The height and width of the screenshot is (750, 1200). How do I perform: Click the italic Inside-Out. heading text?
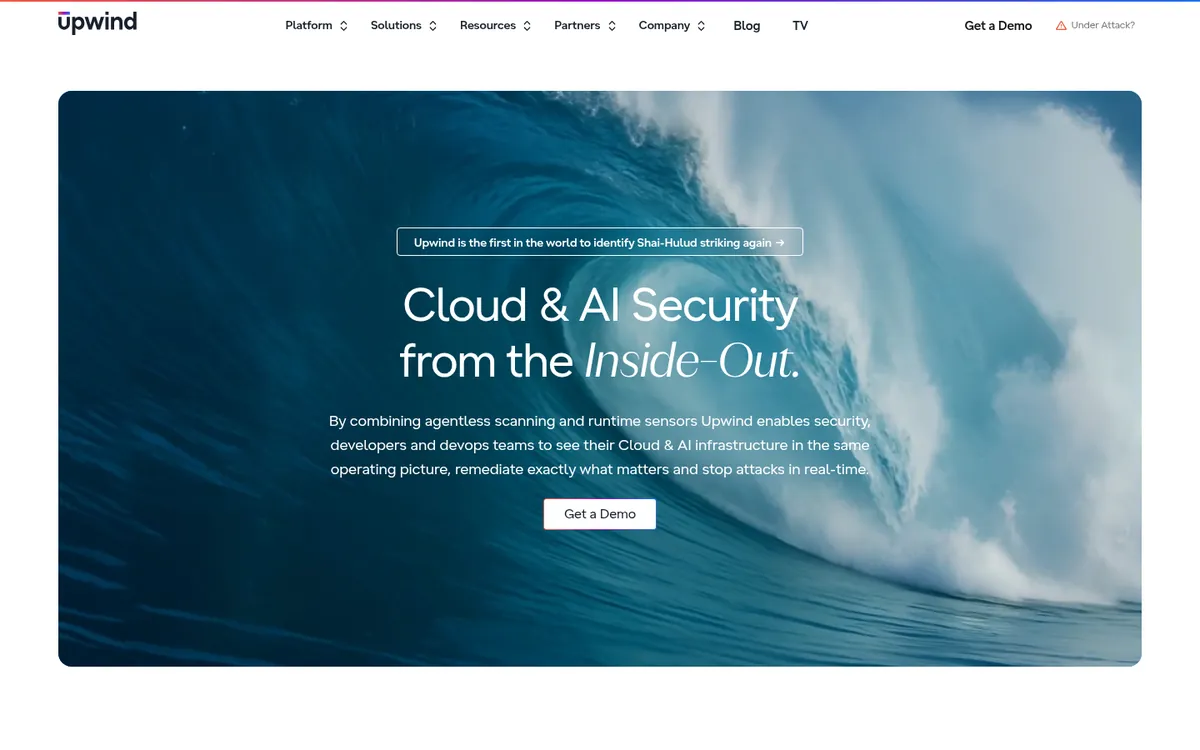[x=693, y=362]
